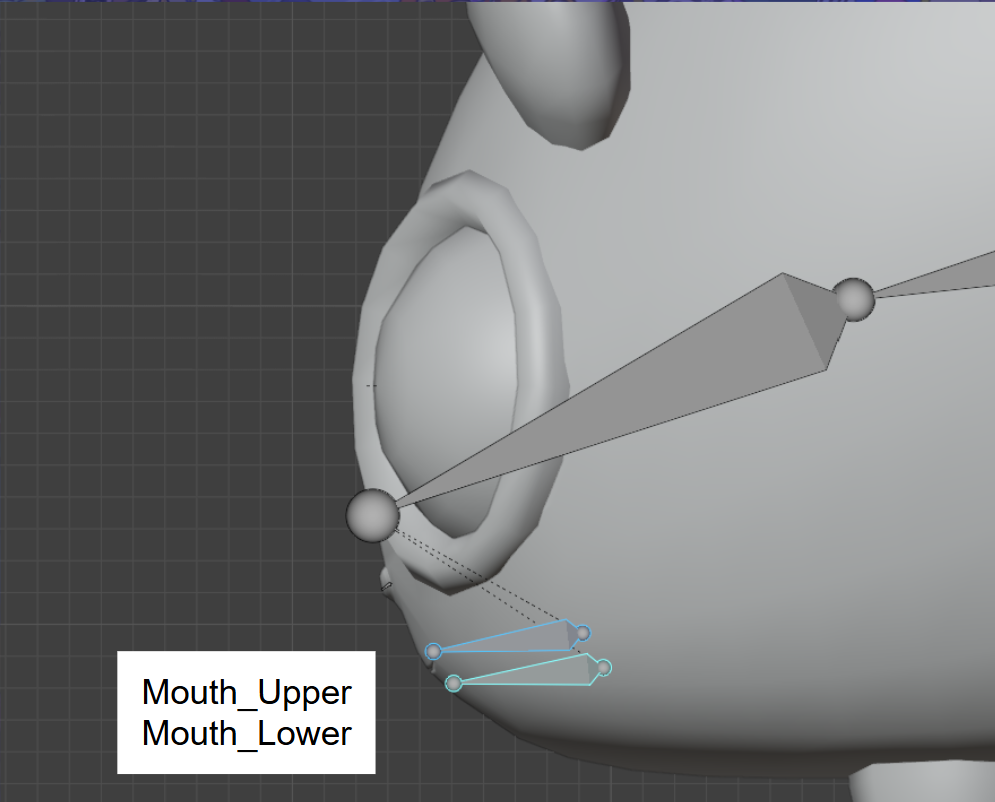The width and height of the screenshot is (995, 802).
Task: Click the narrow-tip joint of the Mouth_Lower bone
Action: (454, 683)
